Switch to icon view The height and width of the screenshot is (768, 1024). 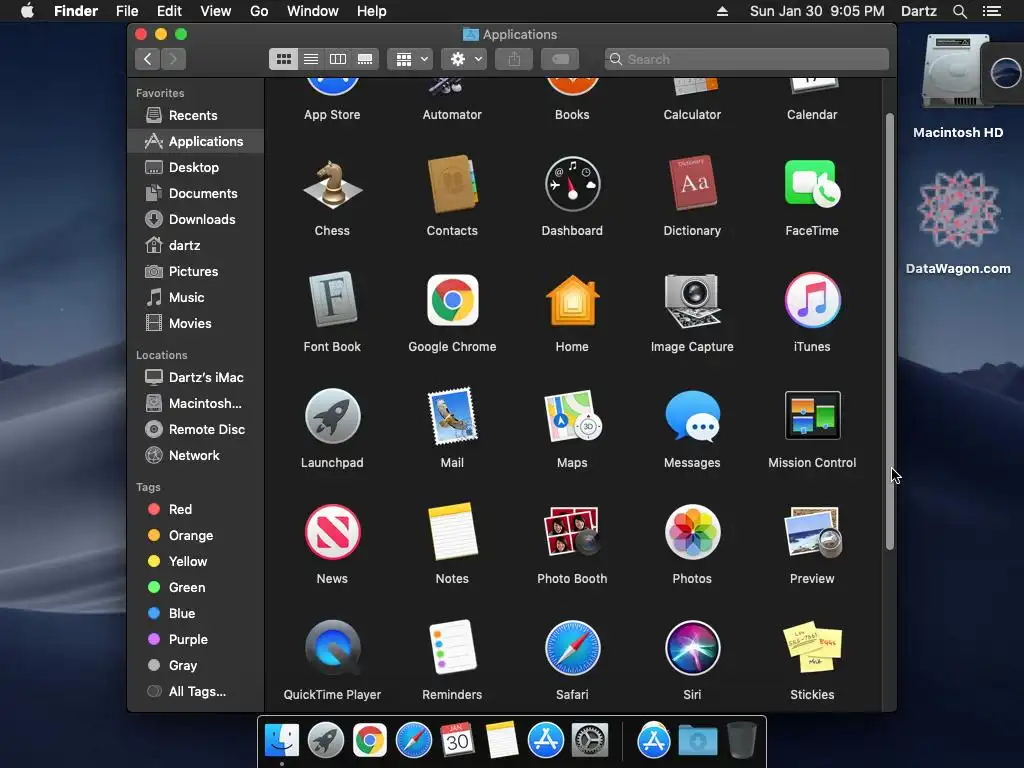(283, 59)
